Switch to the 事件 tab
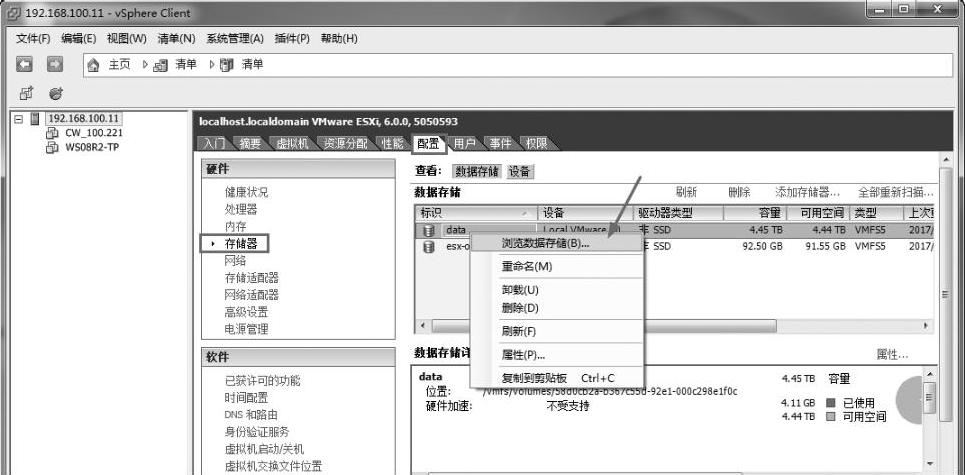Viewport: 965px width, 475px height. point(501,143)
